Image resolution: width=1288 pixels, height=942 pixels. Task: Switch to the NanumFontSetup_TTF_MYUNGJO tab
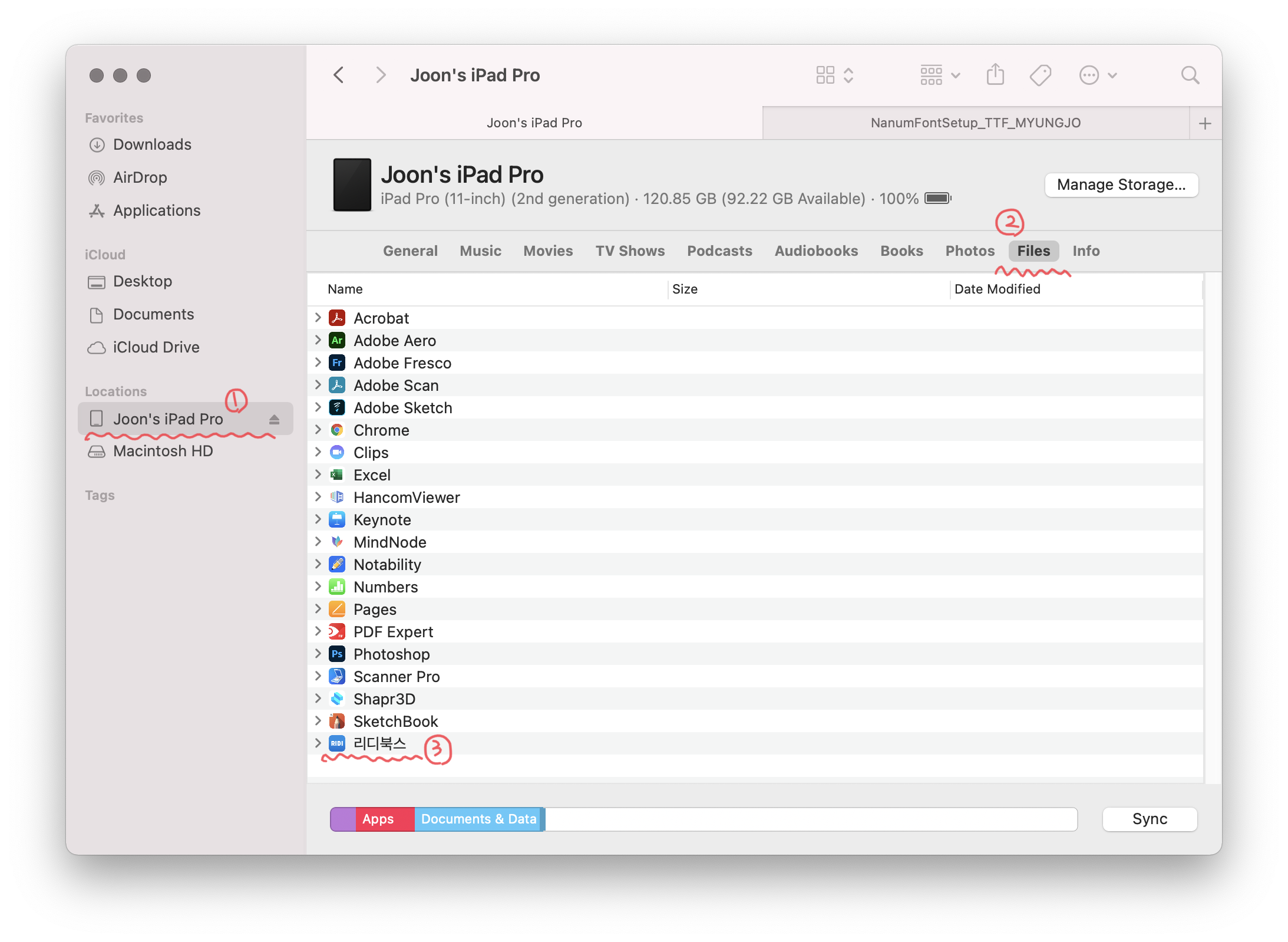tap(975, 123)
